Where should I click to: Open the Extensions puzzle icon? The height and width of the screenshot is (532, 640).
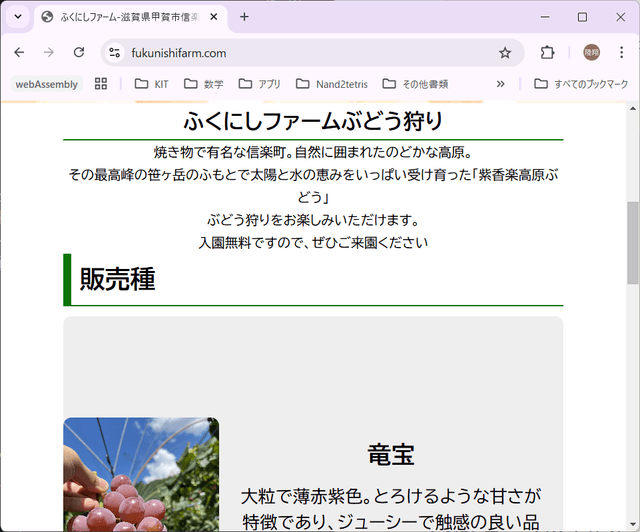(547, 53)
